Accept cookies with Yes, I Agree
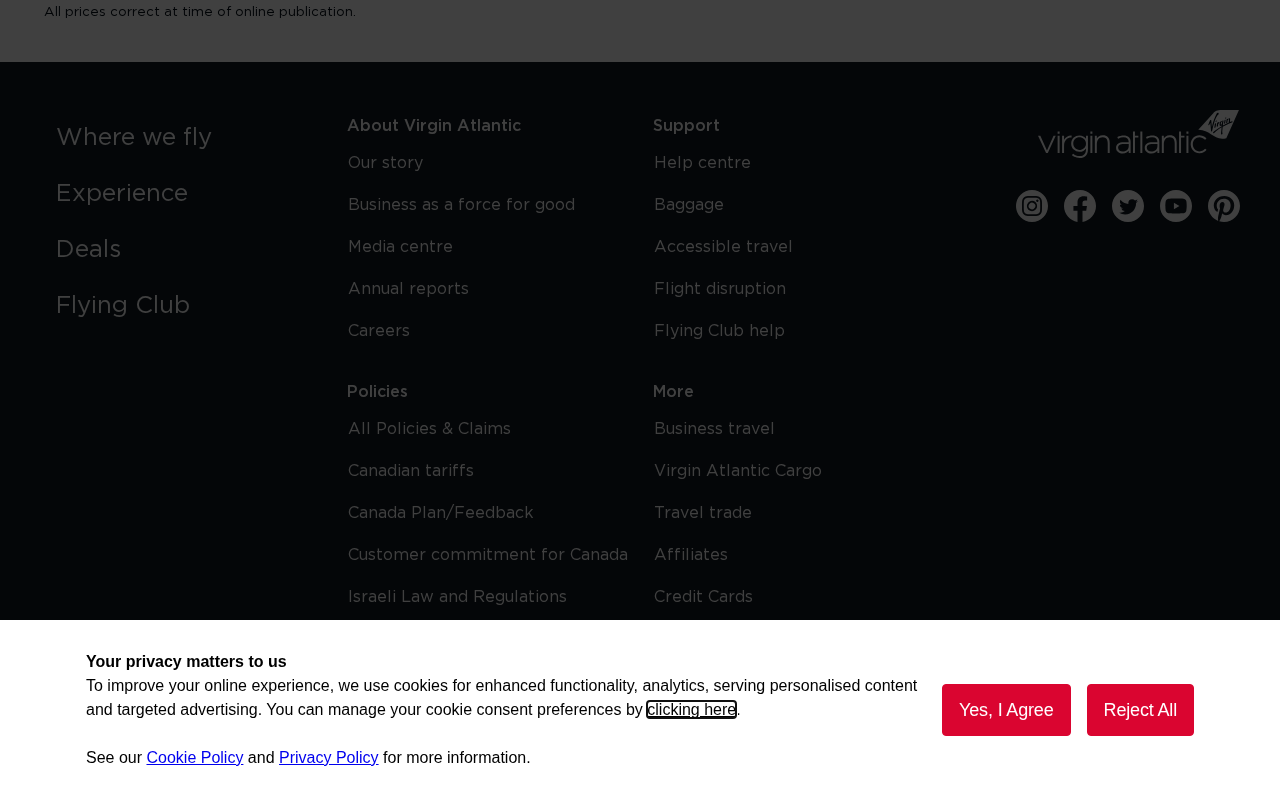The width and height of the screenshot is (1280, 800). point(1006,710)
